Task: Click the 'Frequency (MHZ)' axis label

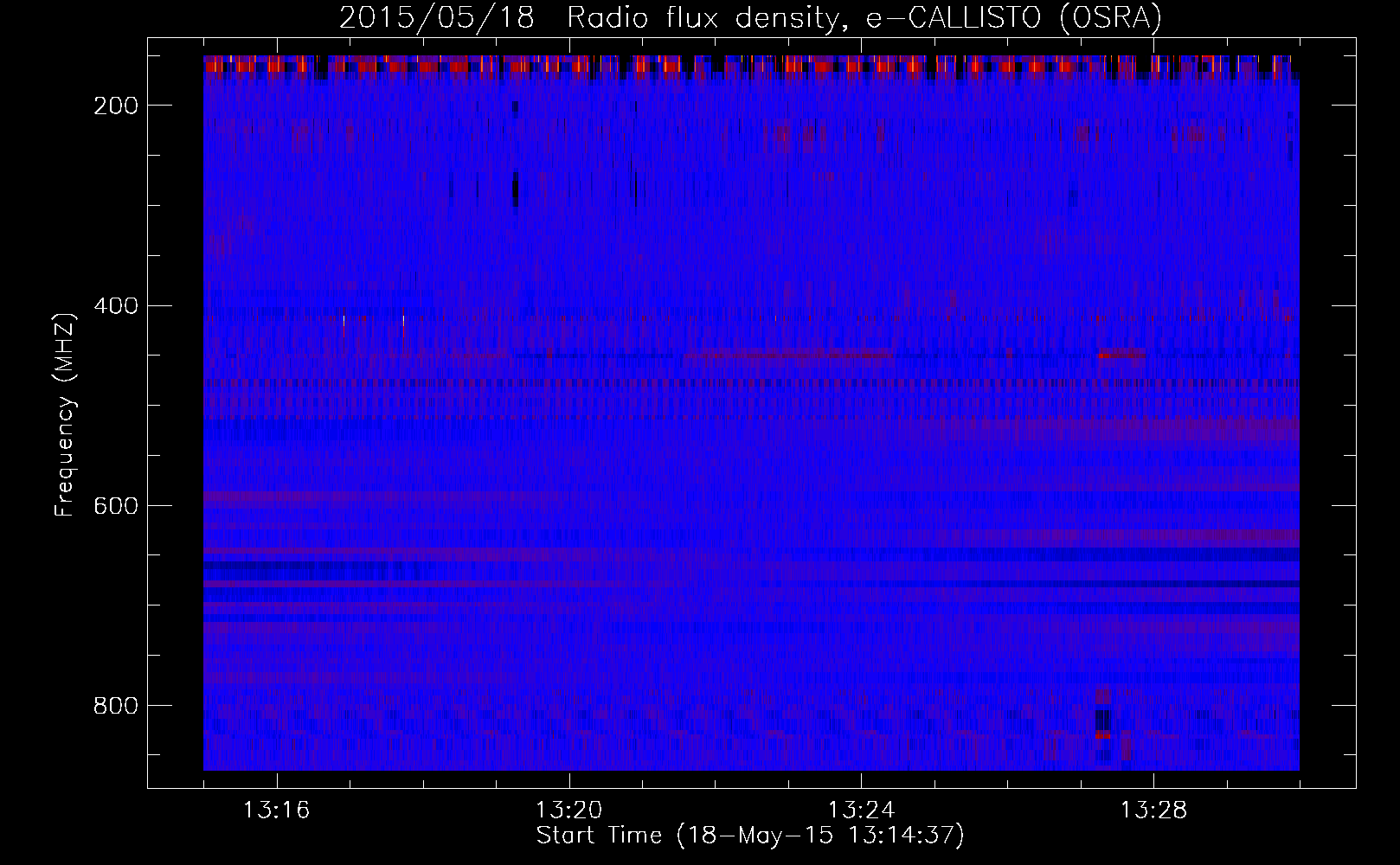Action: point(65,415)
